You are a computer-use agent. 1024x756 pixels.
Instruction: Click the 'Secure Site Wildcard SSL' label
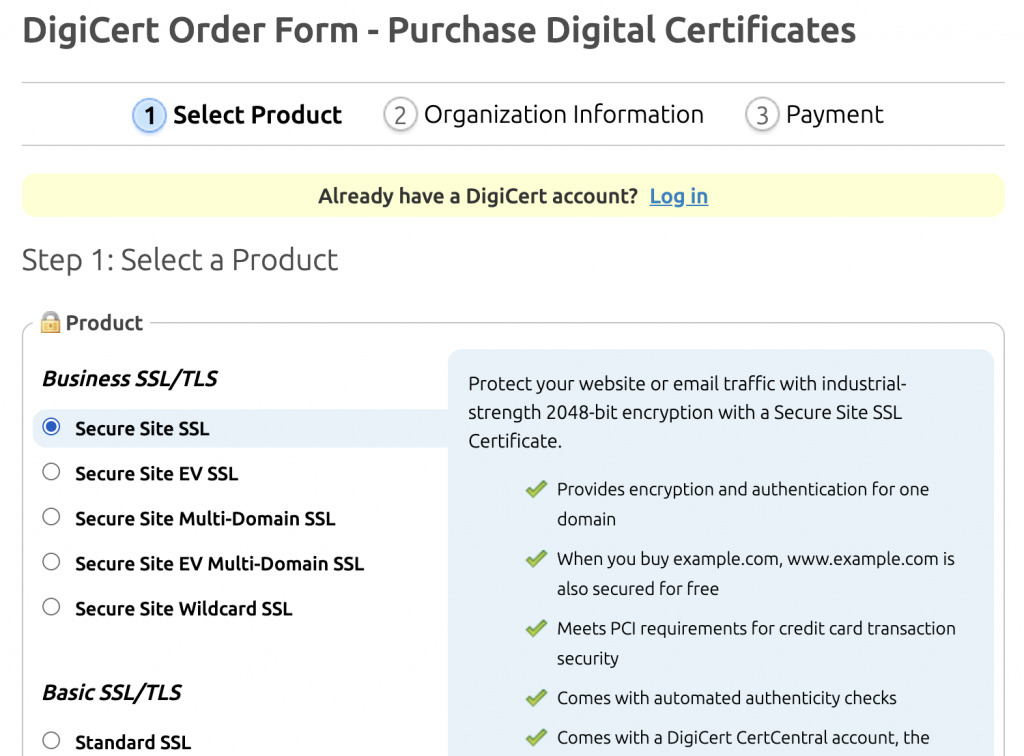[x=184, y=608]
